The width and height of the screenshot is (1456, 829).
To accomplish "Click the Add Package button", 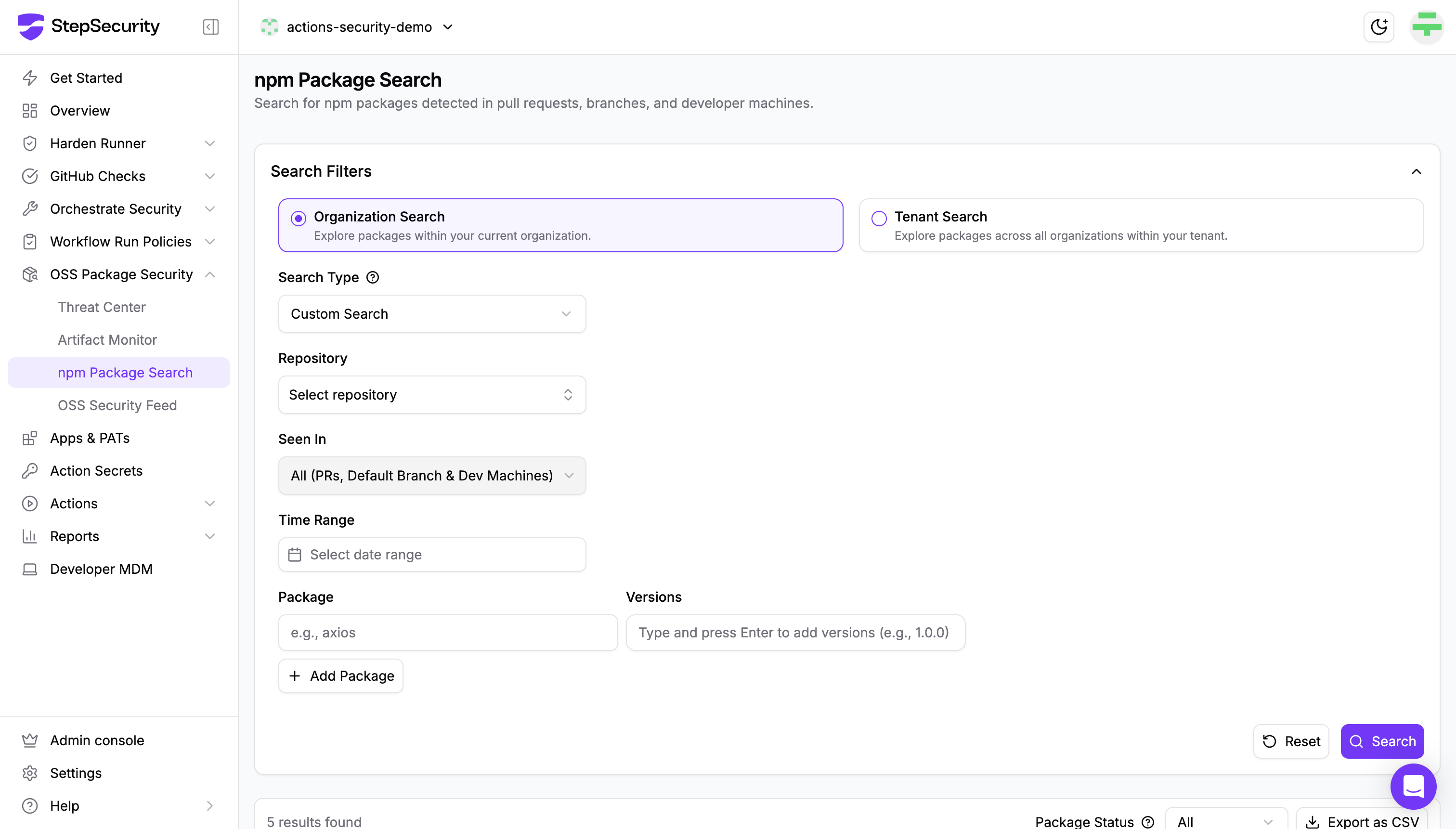I will (340, 676).
